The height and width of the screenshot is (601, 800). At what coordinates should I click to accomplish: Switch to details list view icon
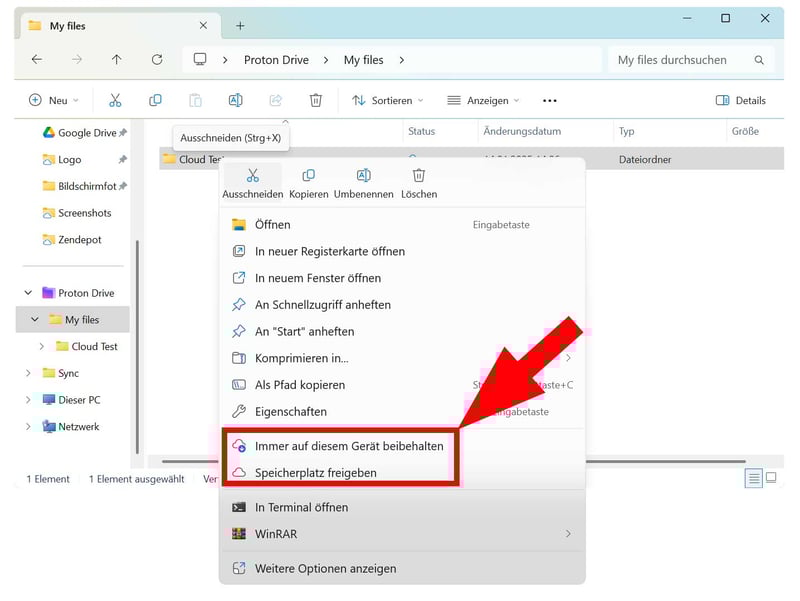point(753,479)
